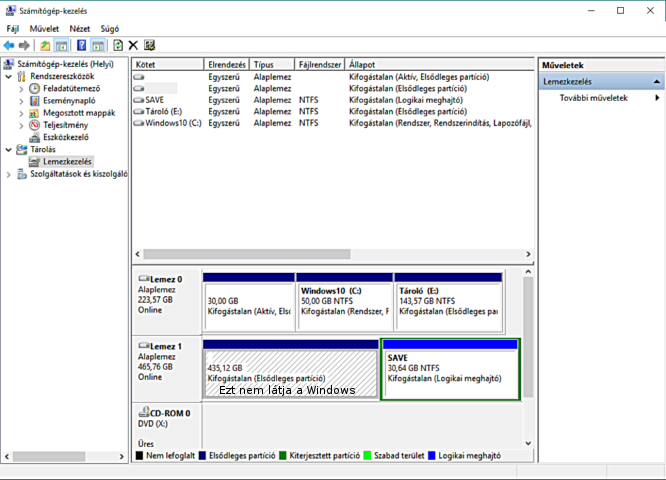
Task: Select the 30,00 GB active partition block
Action: click(249, 302)
